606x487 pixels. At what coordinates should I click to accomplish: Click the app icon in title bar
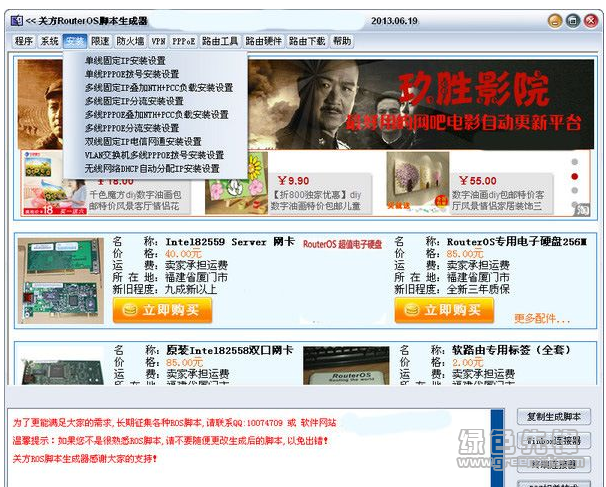14,21
